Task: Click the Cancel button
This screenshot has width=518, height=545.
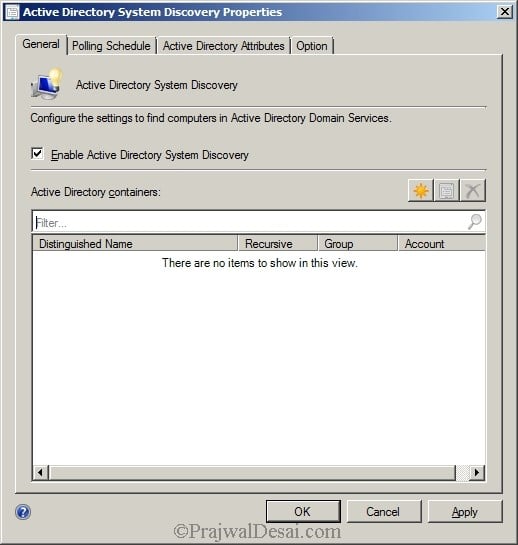Action: [384, 511]
